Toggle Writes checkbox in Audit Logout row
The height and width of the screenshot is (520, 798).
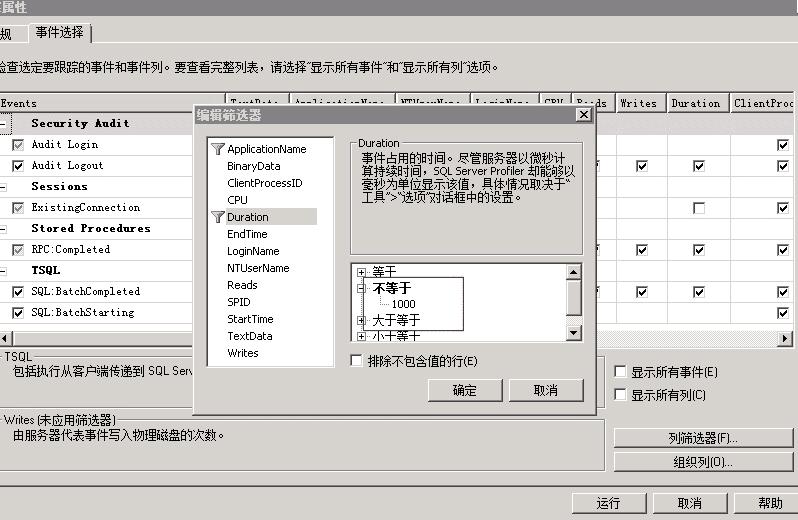pos(642,166)
